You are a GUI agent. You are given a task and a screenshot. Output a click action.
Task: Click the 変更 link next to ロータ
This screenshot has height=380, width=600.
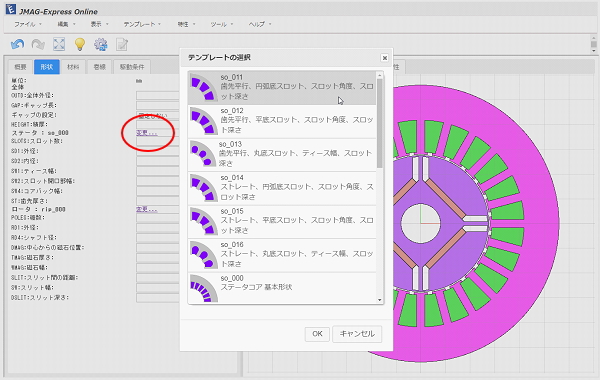coord(147,209)
